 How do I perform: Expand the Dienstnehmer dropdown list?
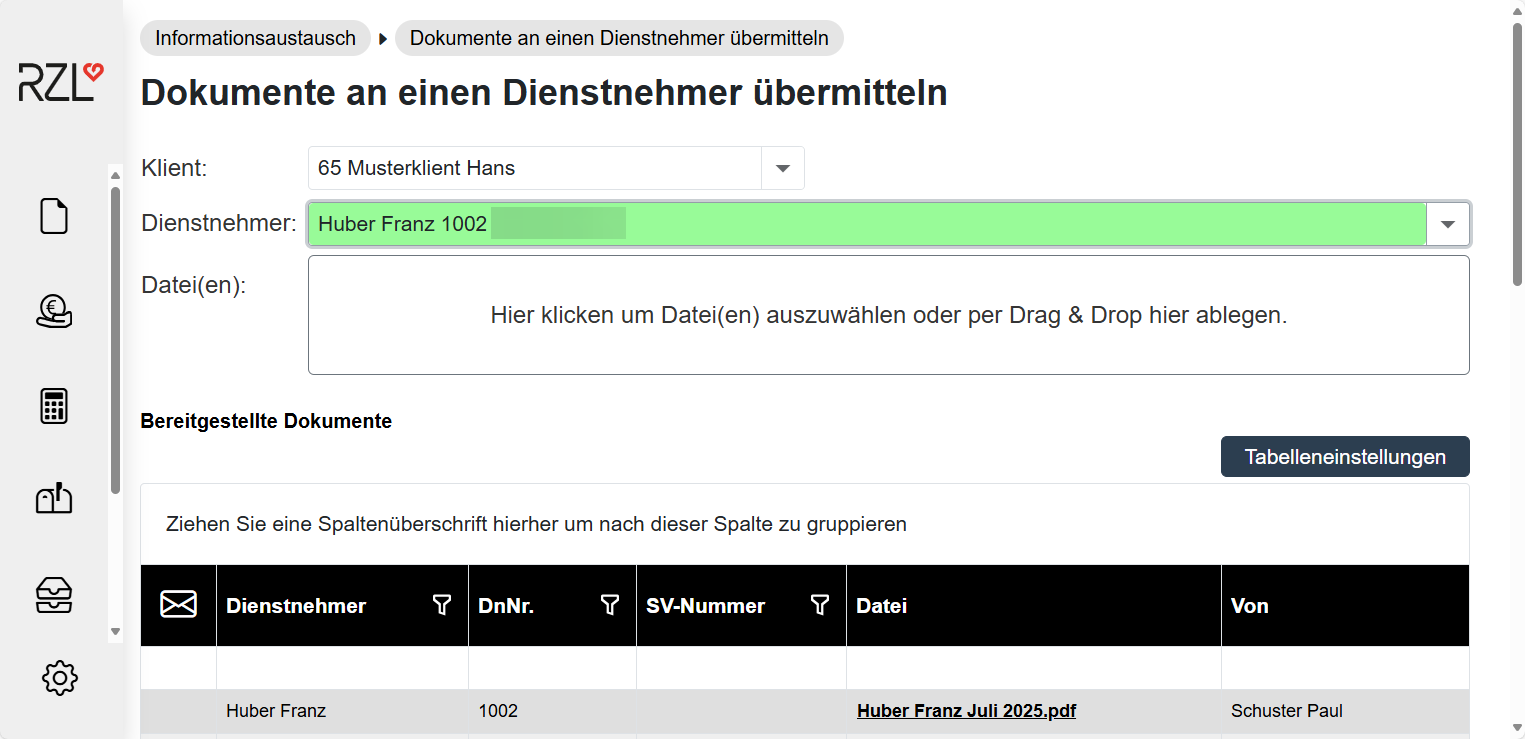pyautogui.click(x=1447, y=224)
